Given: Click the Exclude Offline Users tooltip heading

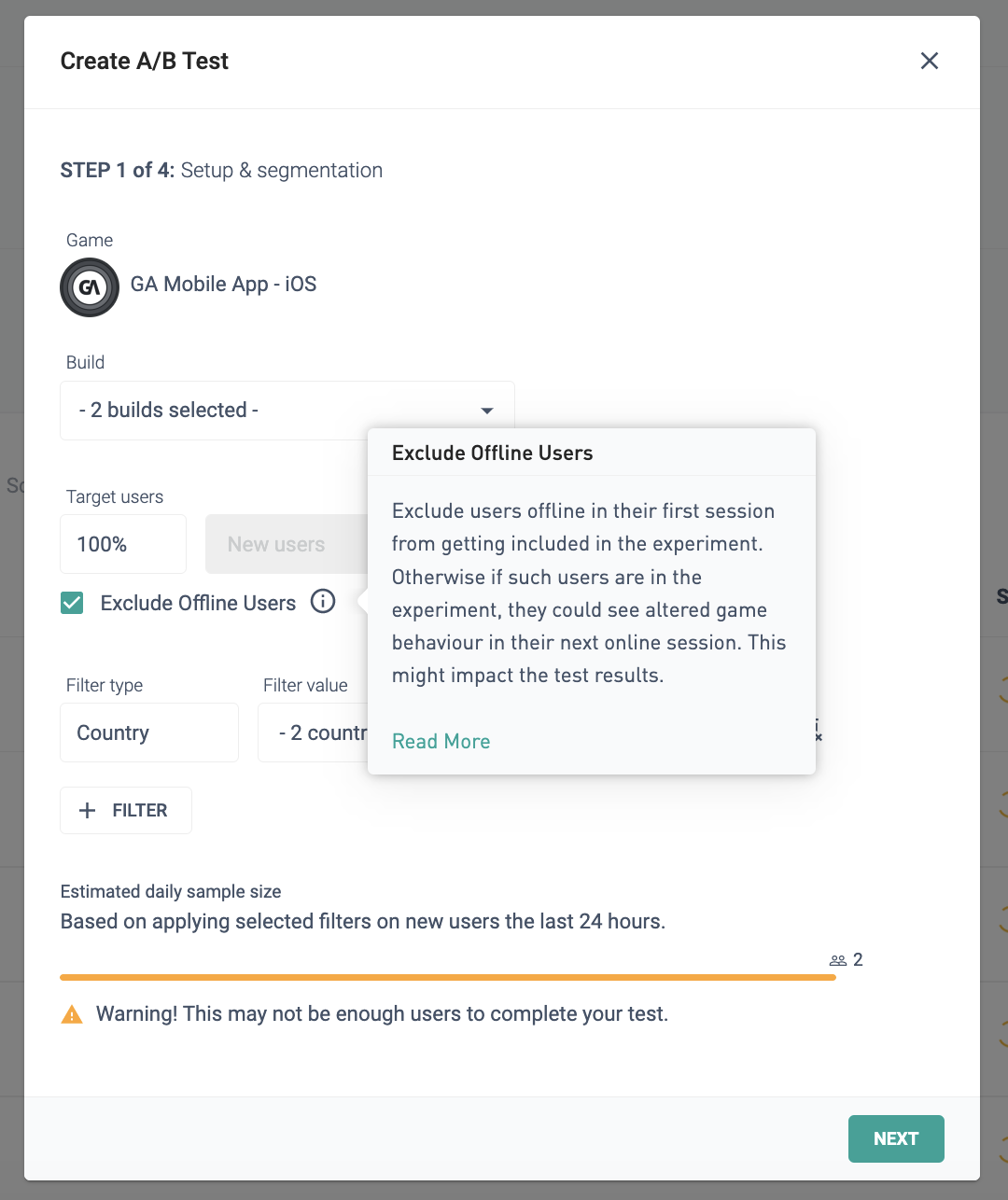Looking at the screenshot, I should [493, 453].
